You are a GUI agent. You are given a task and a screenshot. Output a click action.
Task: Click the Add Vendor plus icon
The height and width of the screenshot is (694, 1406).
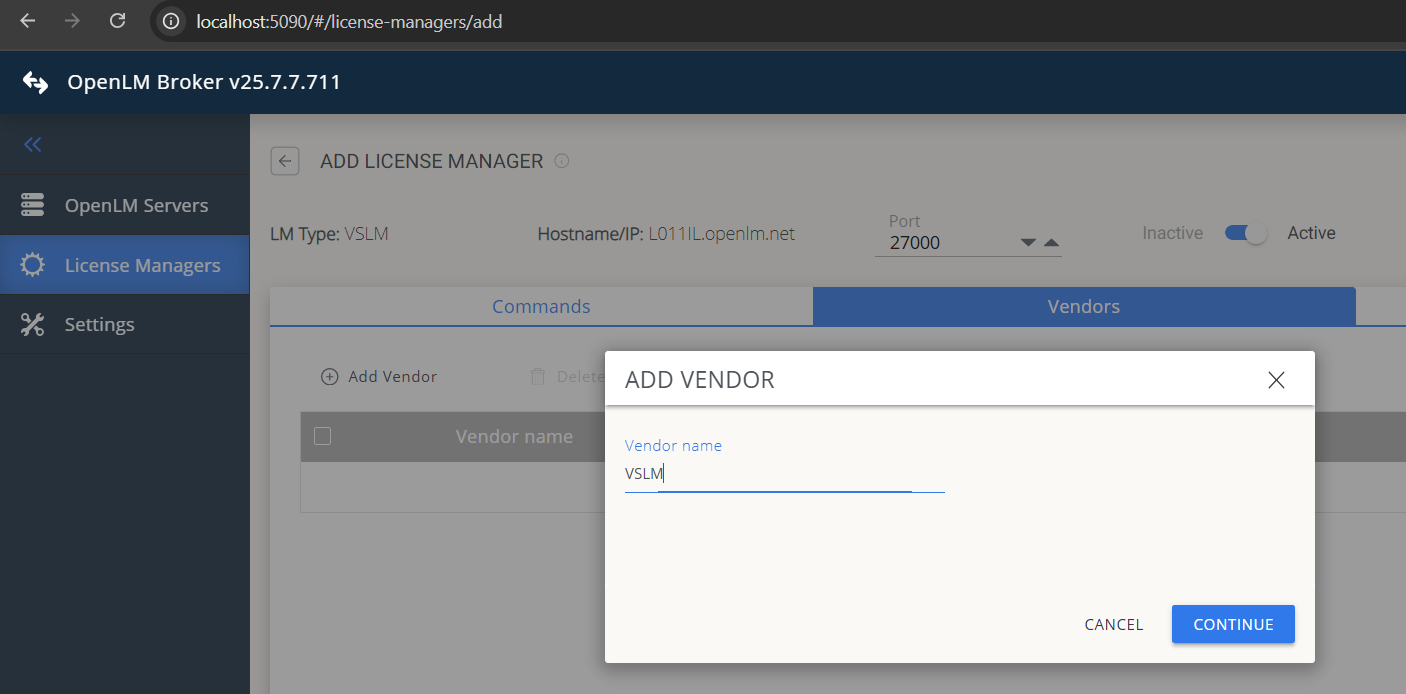329,376
